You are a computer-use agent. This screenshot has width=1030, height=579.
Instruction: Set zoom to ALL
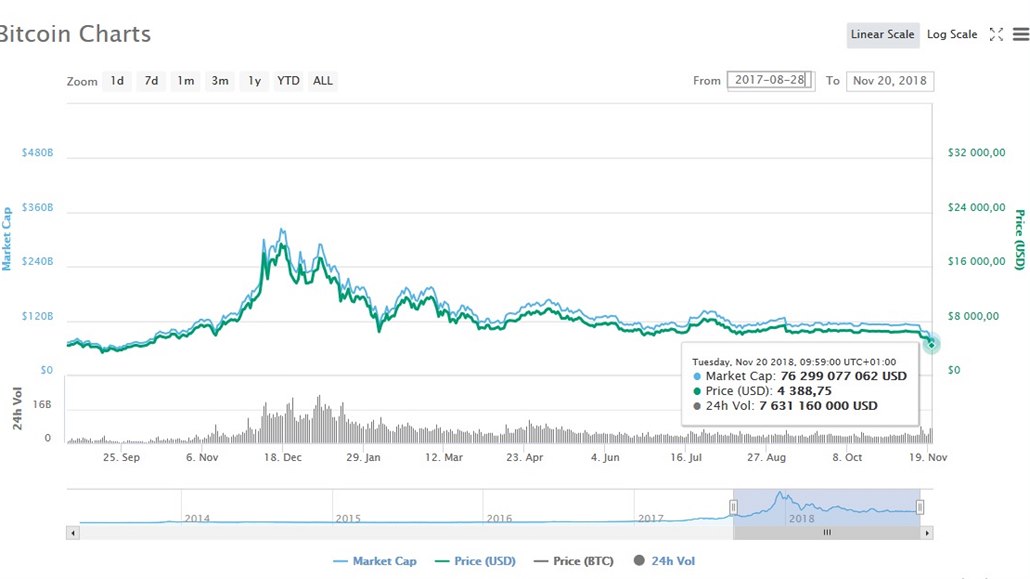click(x=323, y=81)
